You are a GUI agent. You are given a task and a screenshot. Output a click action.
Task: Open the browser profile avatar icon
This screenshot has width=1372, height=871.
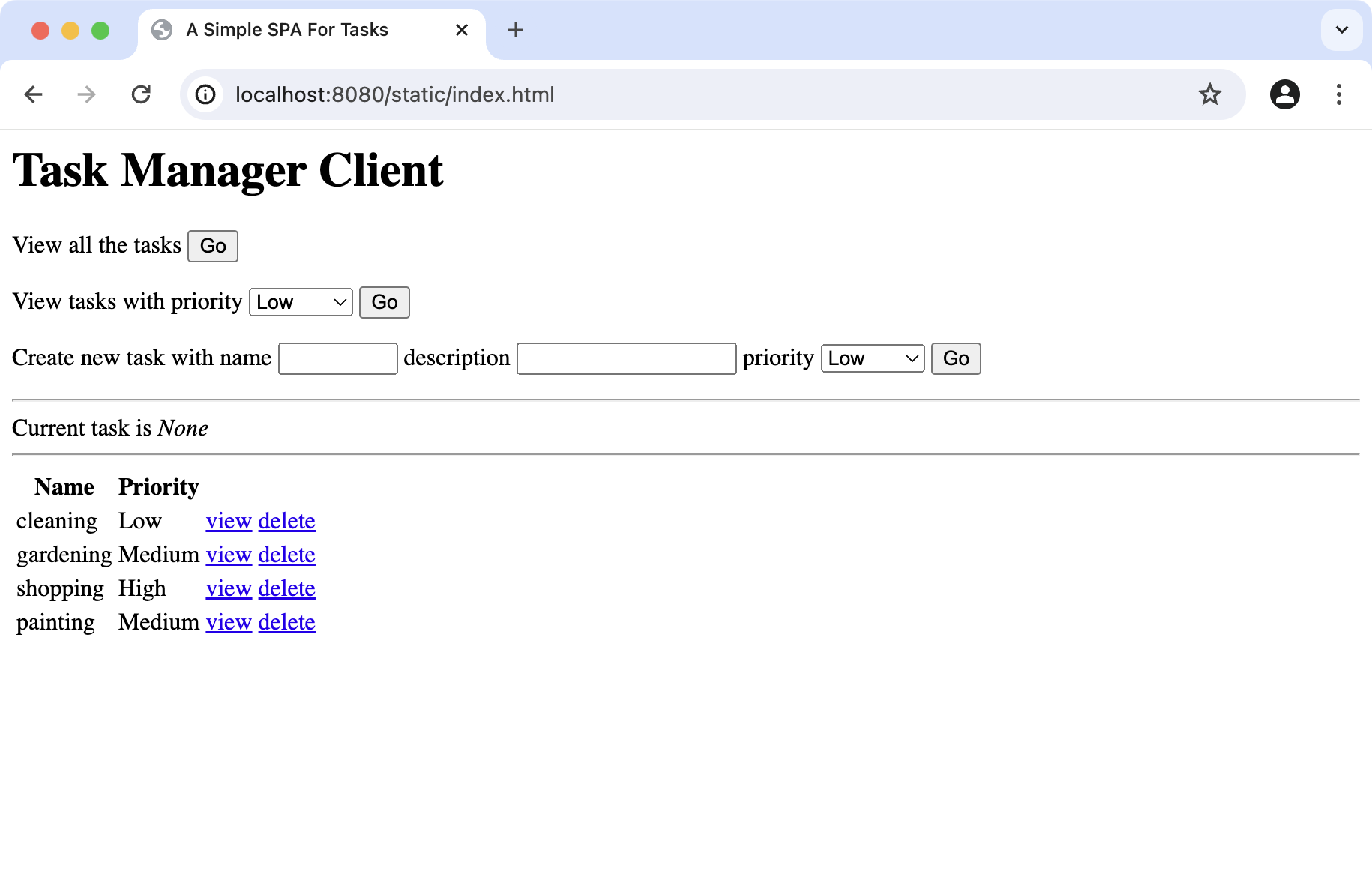[x=1284, y=94]
